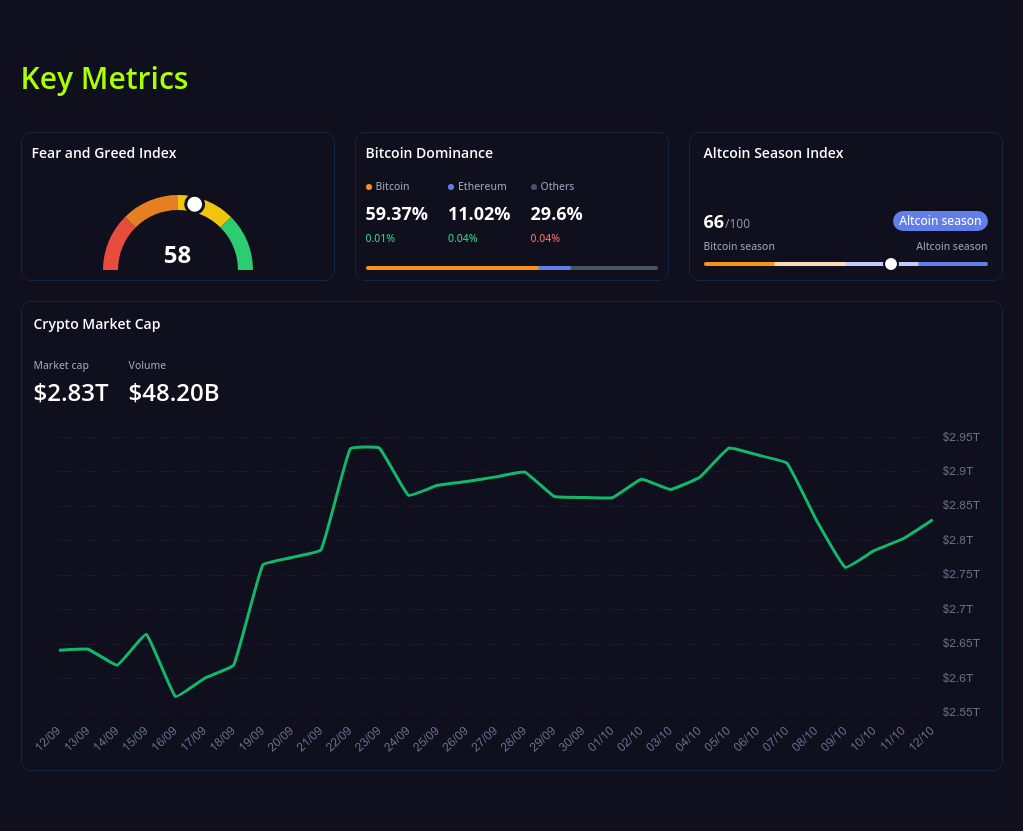Click the 66 index score
The image size is (1023, 831).
pos(714,222)
